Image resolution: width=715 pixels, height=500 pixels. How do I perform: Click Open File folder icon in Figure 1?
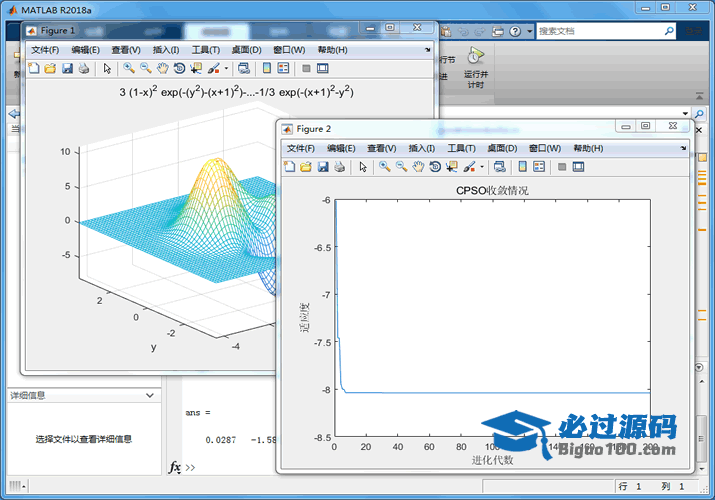click(50, 69)
